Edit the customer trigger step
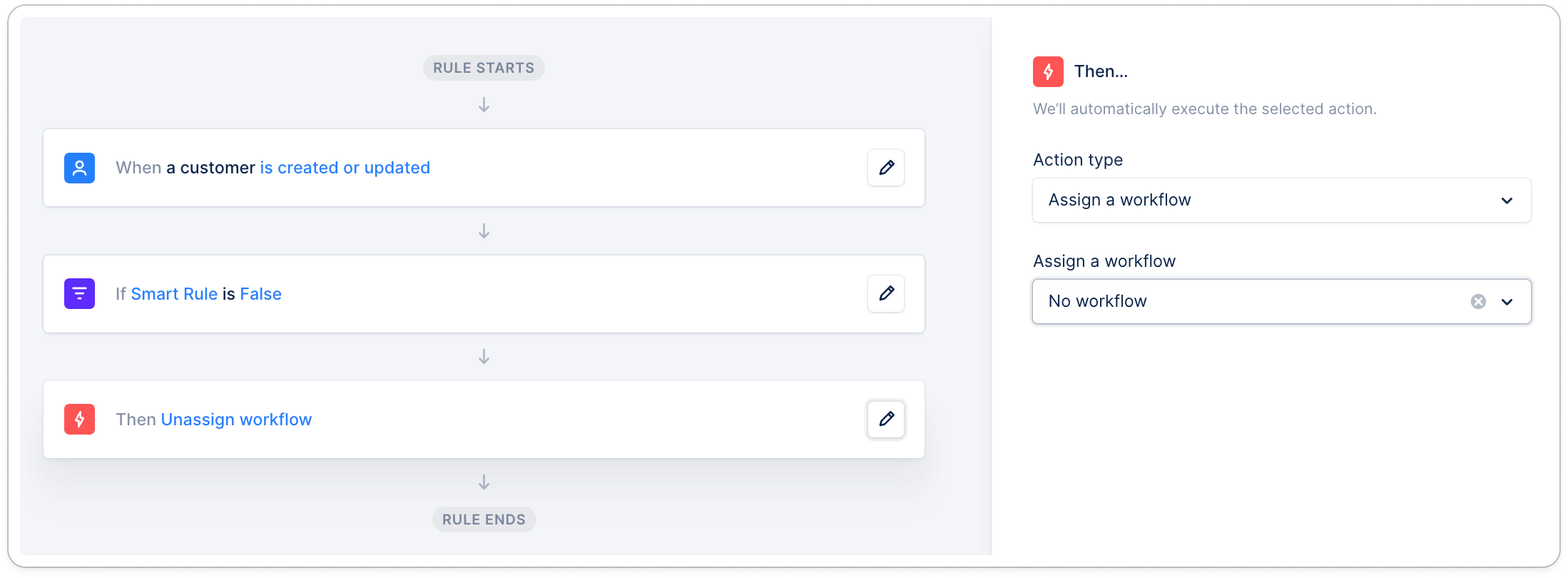The height and width of the screenshot is (578, 1568). (886, 168)
